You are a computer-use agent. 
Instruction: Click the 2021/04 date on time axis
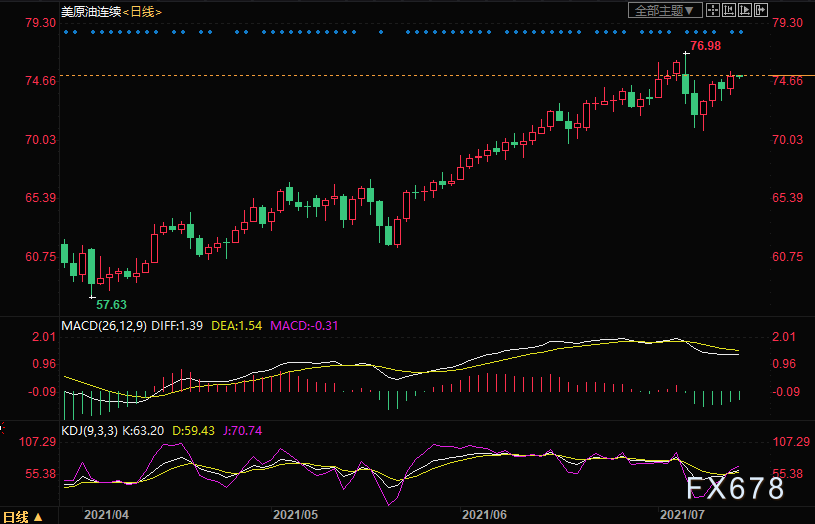(107, 514)
